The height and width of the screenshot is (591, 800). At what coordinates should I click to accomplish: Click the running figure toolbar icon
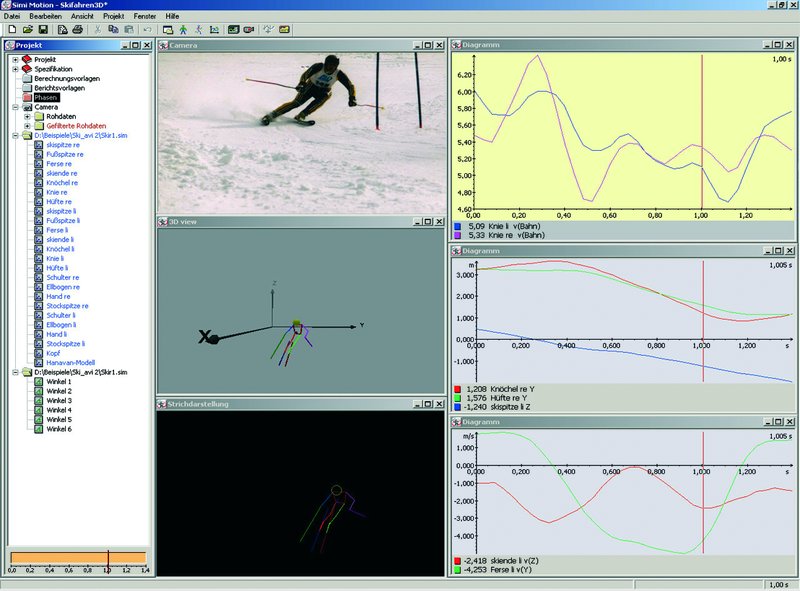[x=200, y=30]
